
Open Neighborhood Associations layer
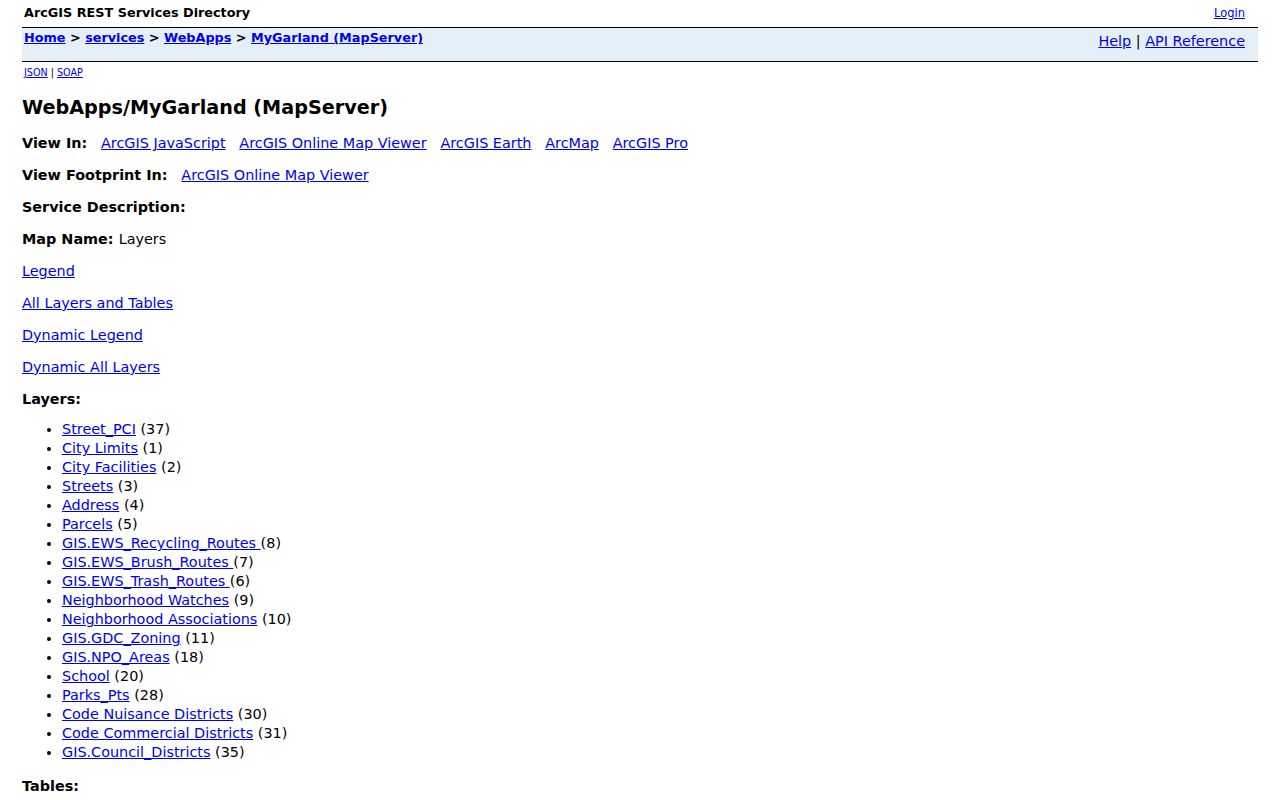(159, 619)
